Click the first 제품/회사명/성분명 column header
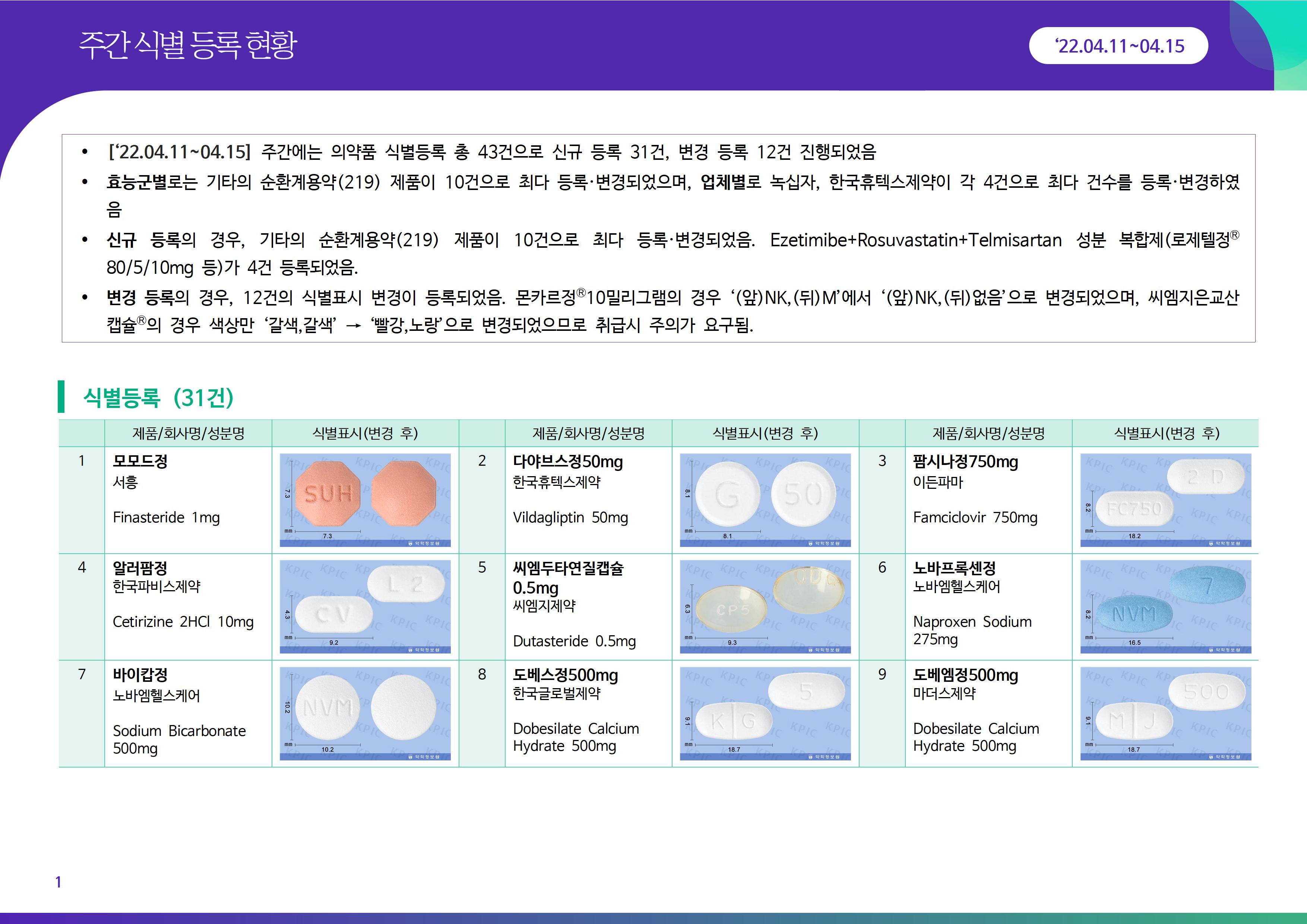 (x=189, y=433)
